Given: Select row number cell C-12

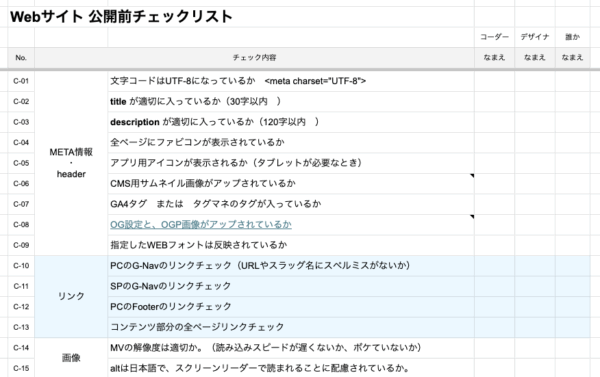Looking at the screenshot, I should 21,307.
